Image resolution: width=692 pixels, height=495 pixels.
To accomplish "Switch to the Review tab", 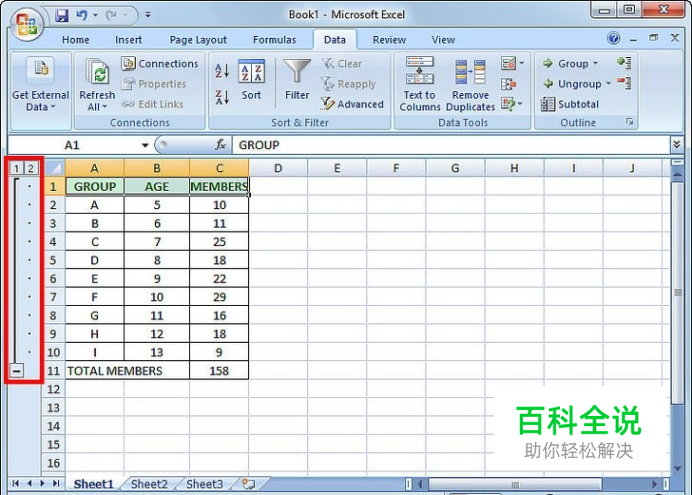I will coord(389,40).
